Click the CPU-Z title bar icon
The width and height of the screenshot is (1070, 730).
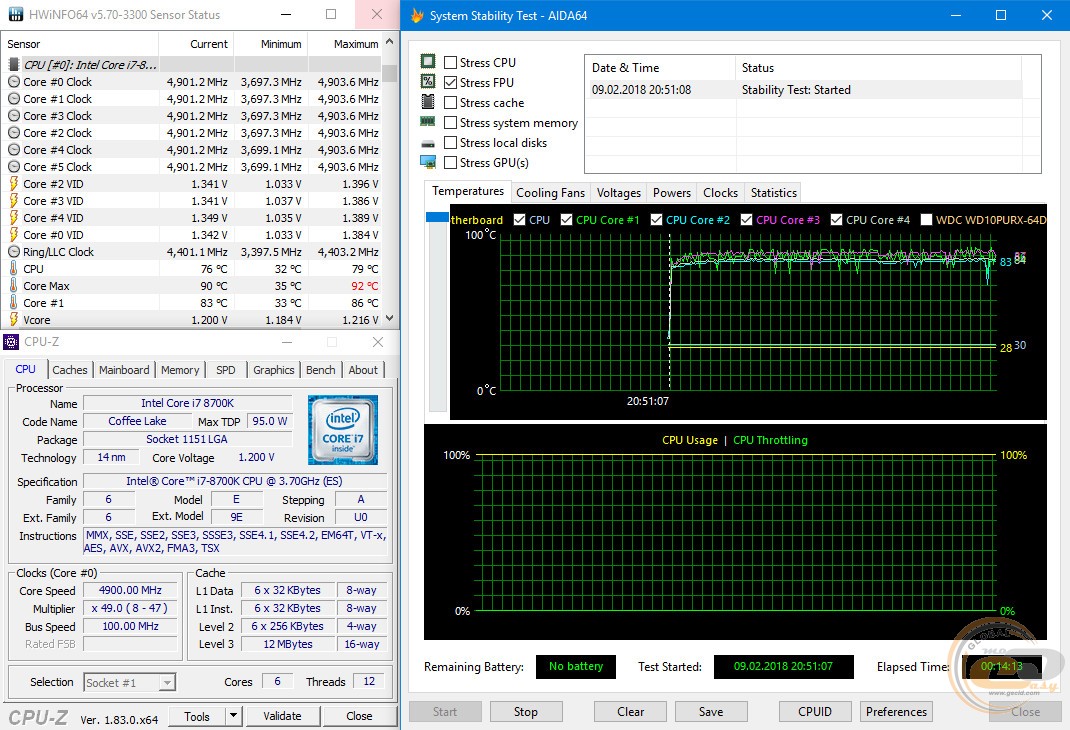(11, 342)
